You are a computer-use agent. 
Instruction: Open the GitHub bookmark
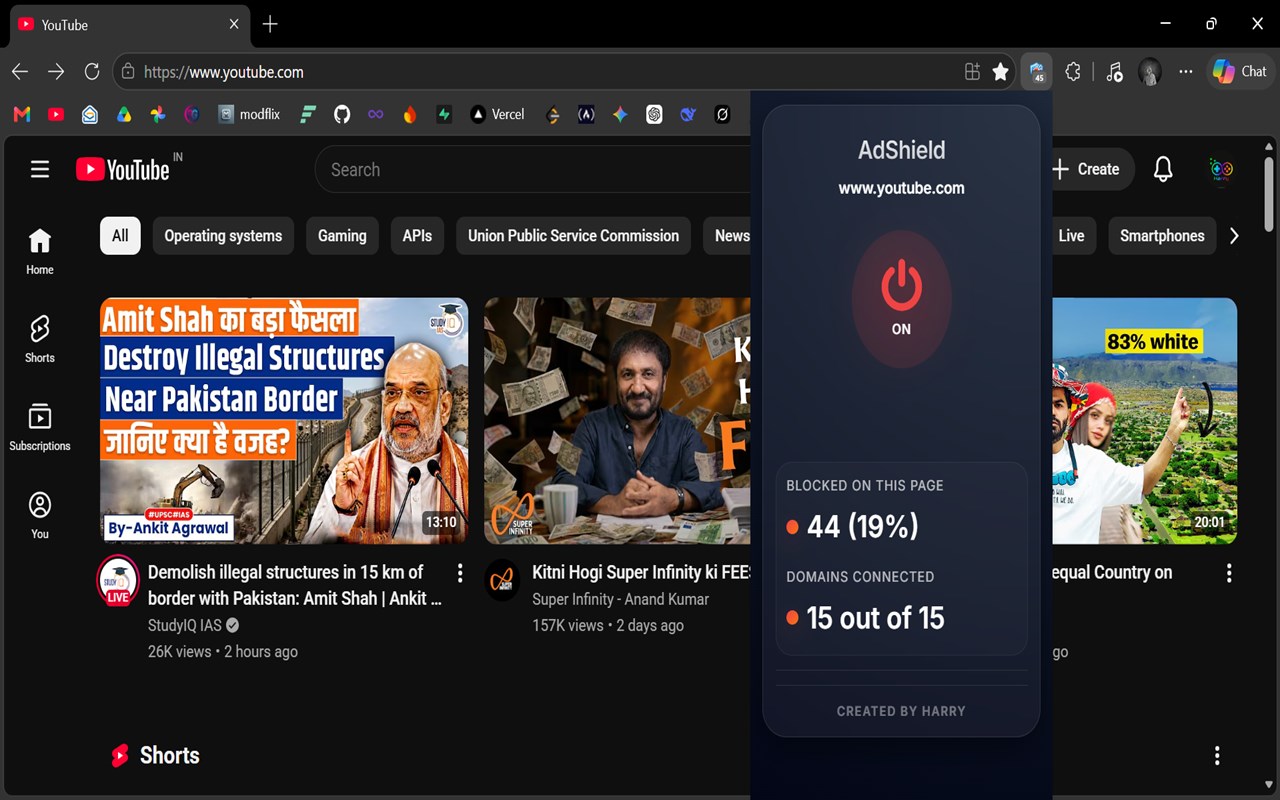342,115
